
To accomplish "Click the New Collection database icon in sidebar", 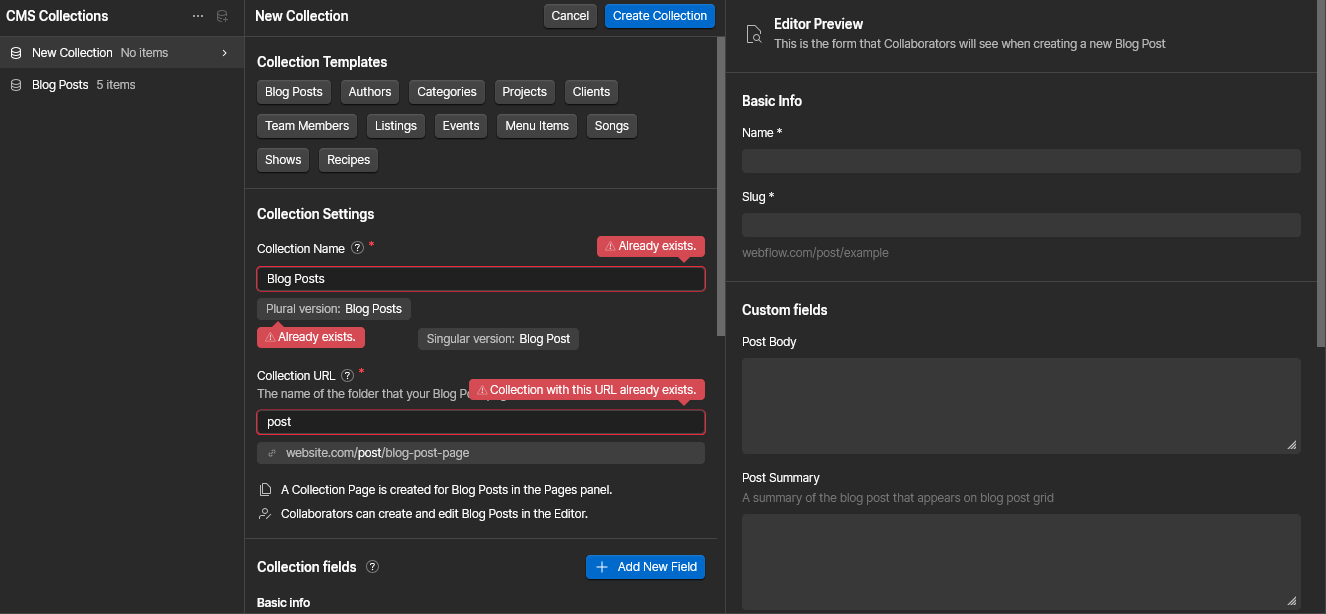I will [x=16, y=53].
